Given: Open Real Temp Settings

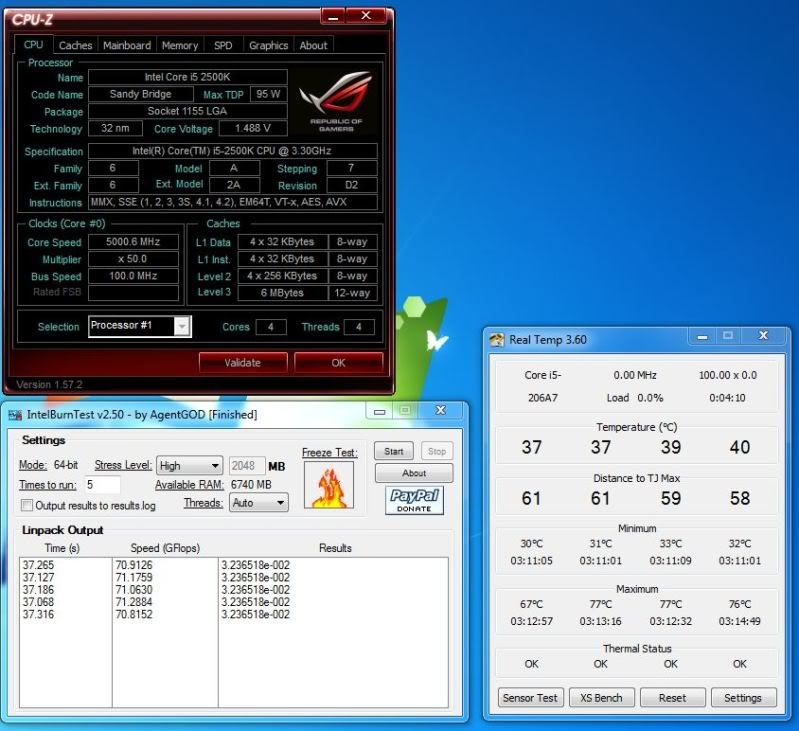Looking at the screenshot, I should [742, 697].
